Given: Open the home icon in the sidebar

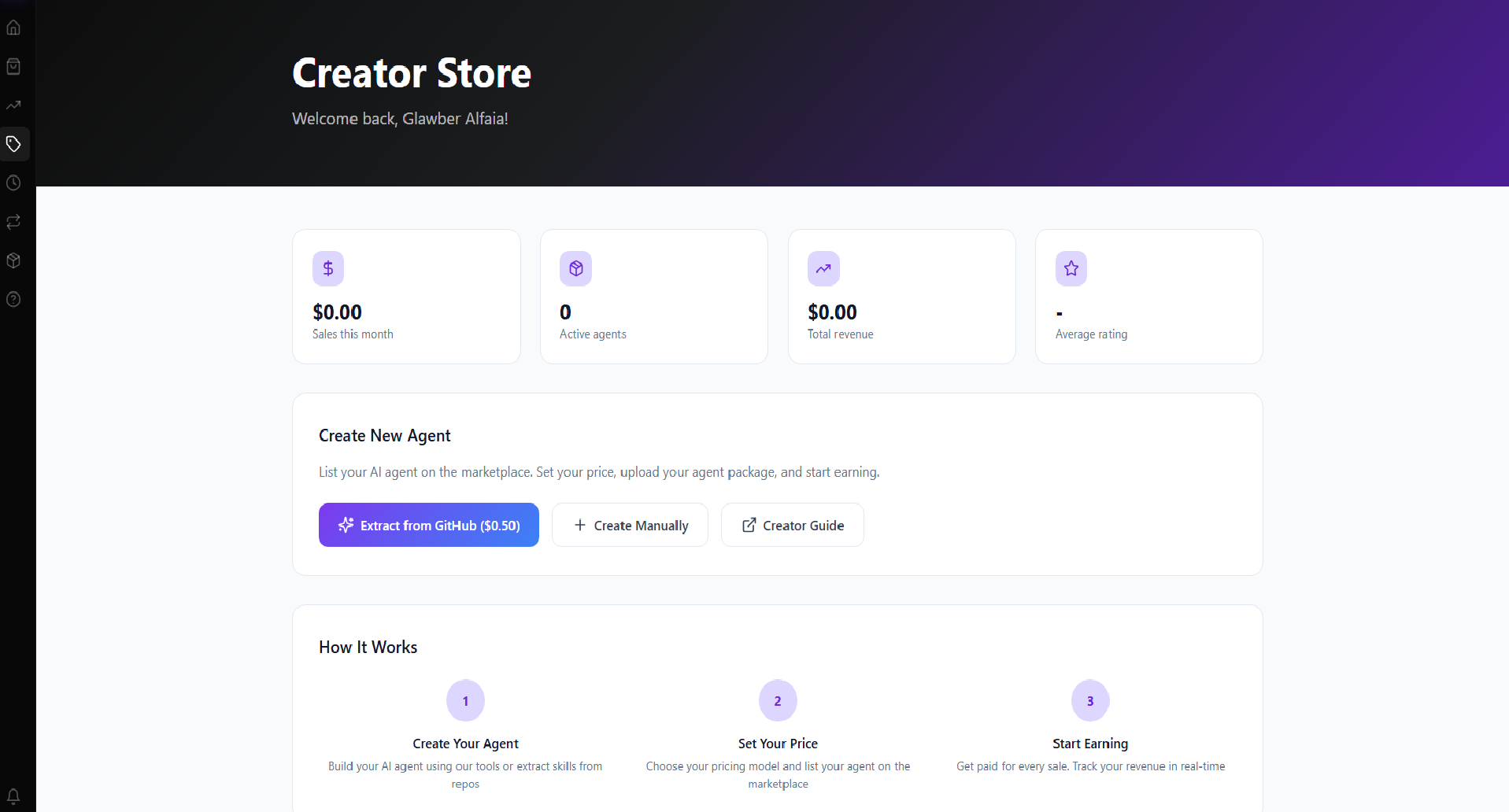Looking at the screenshot, I should point(13,28).
